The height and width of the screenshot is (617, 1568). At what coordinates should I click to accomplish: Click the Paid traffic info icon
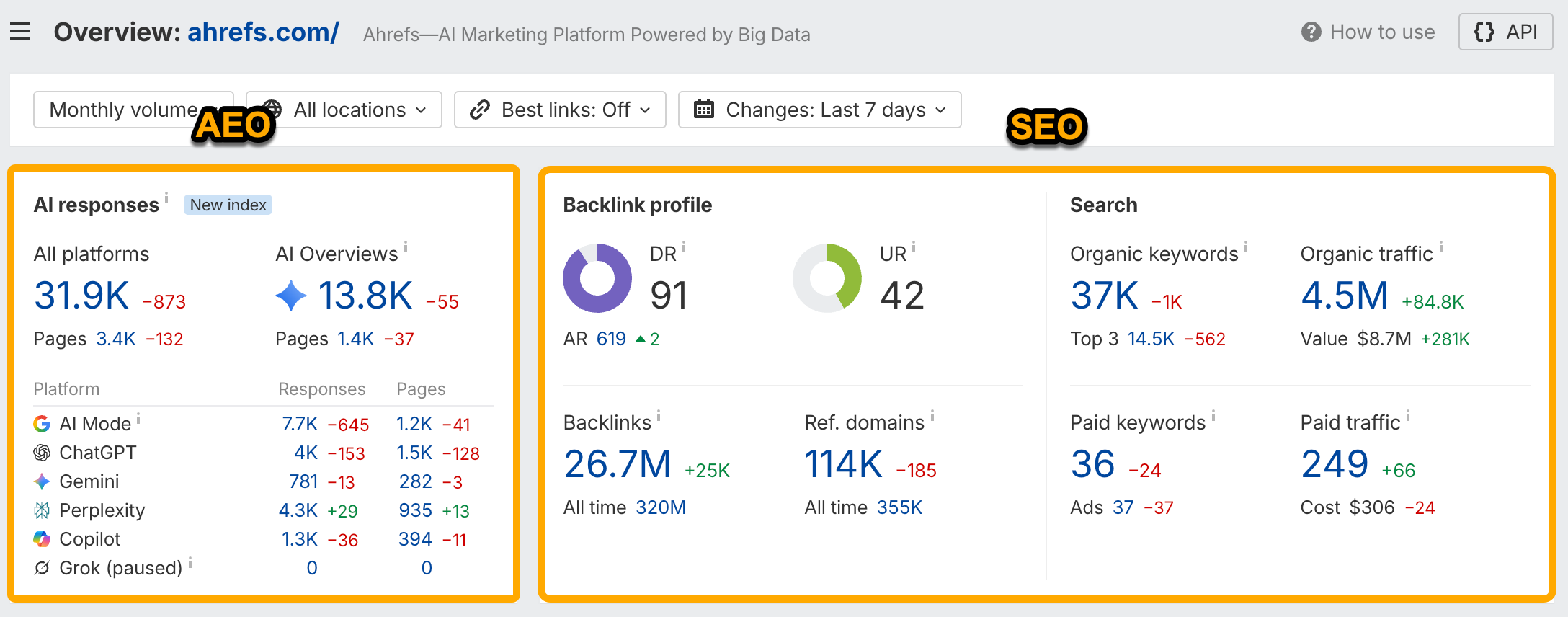pyautogui.click(x=1408, y=415)
